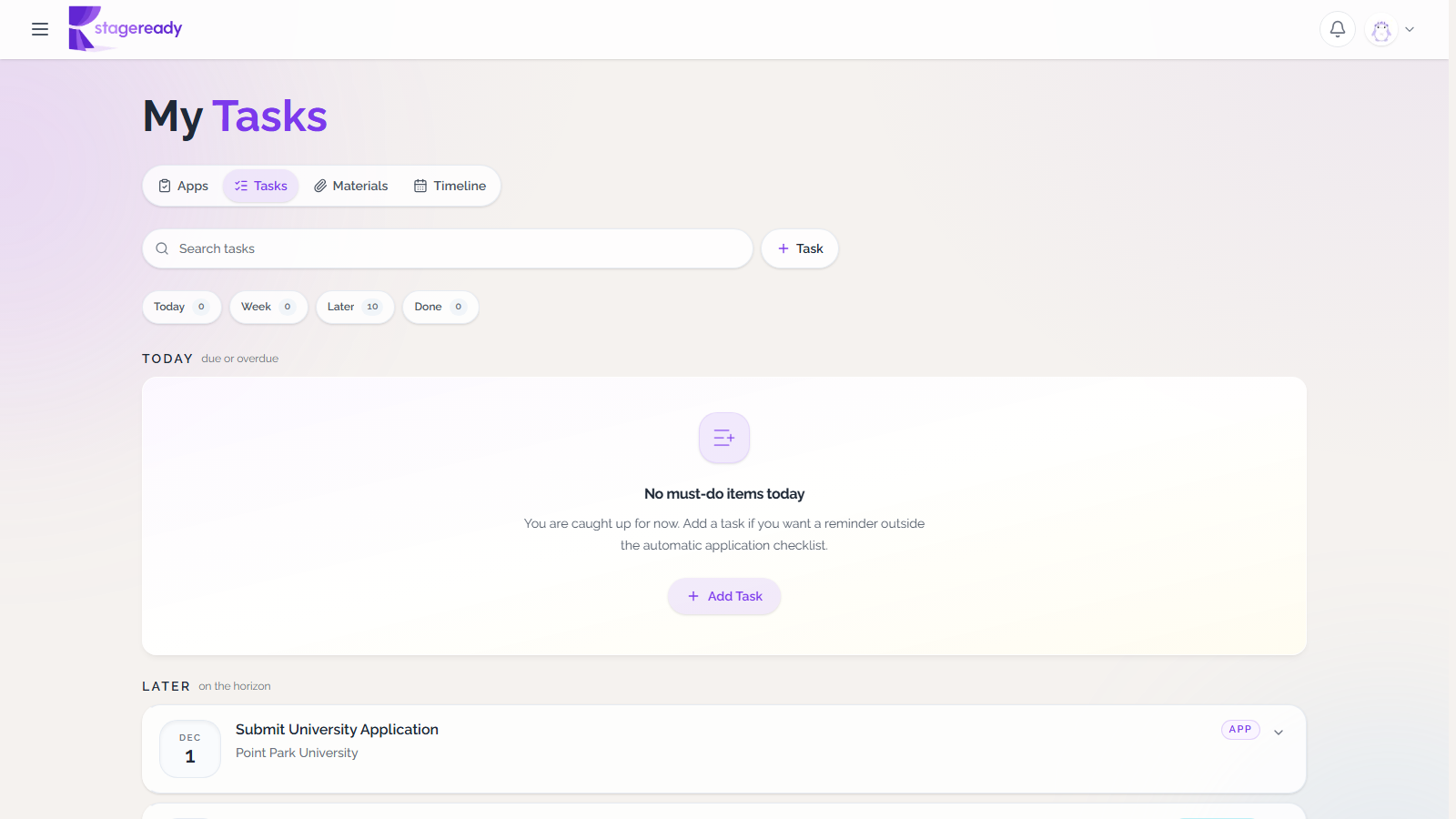Switch to the Apps tab

point(184,186)
